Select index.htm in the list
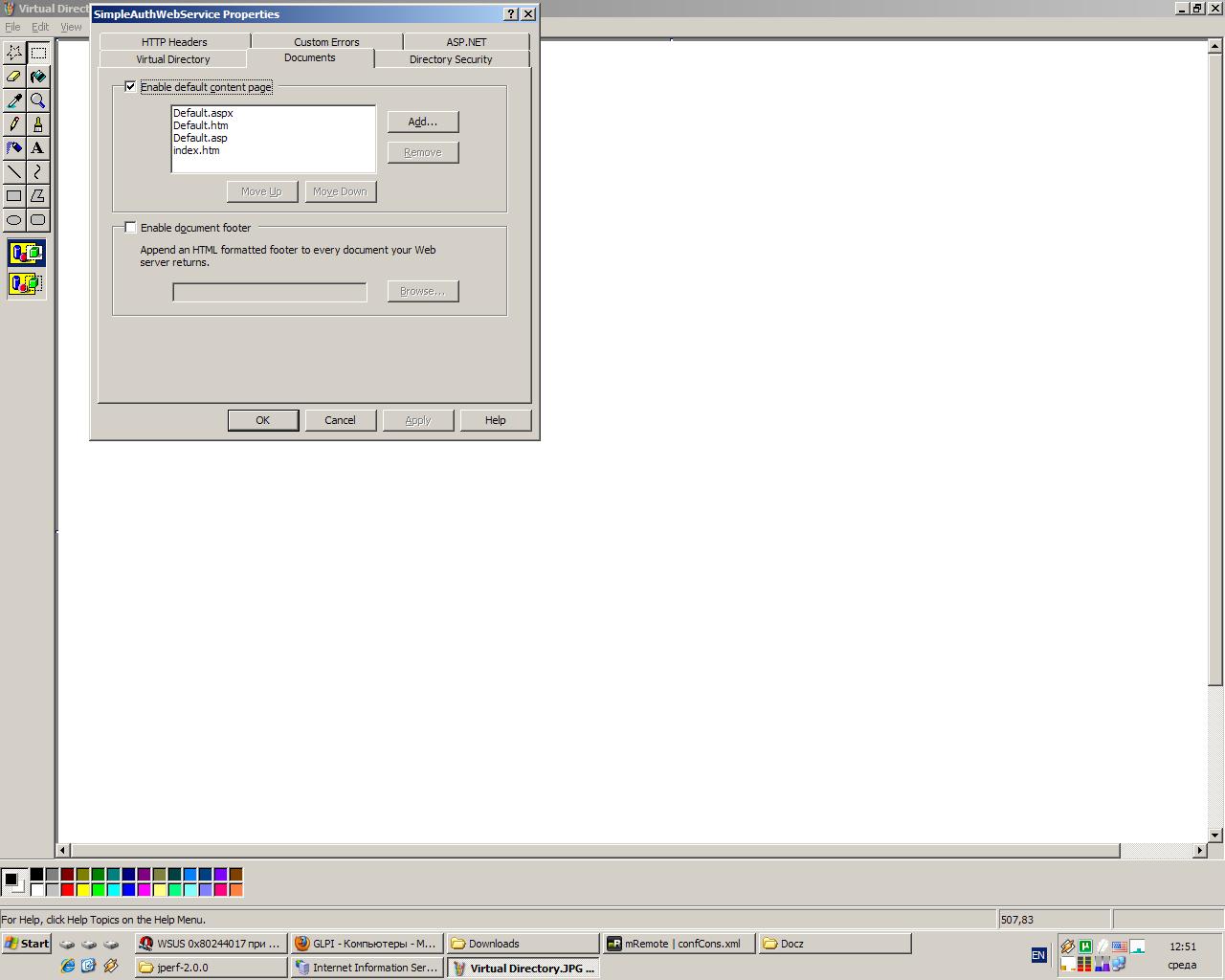 (x=196, y=150)
